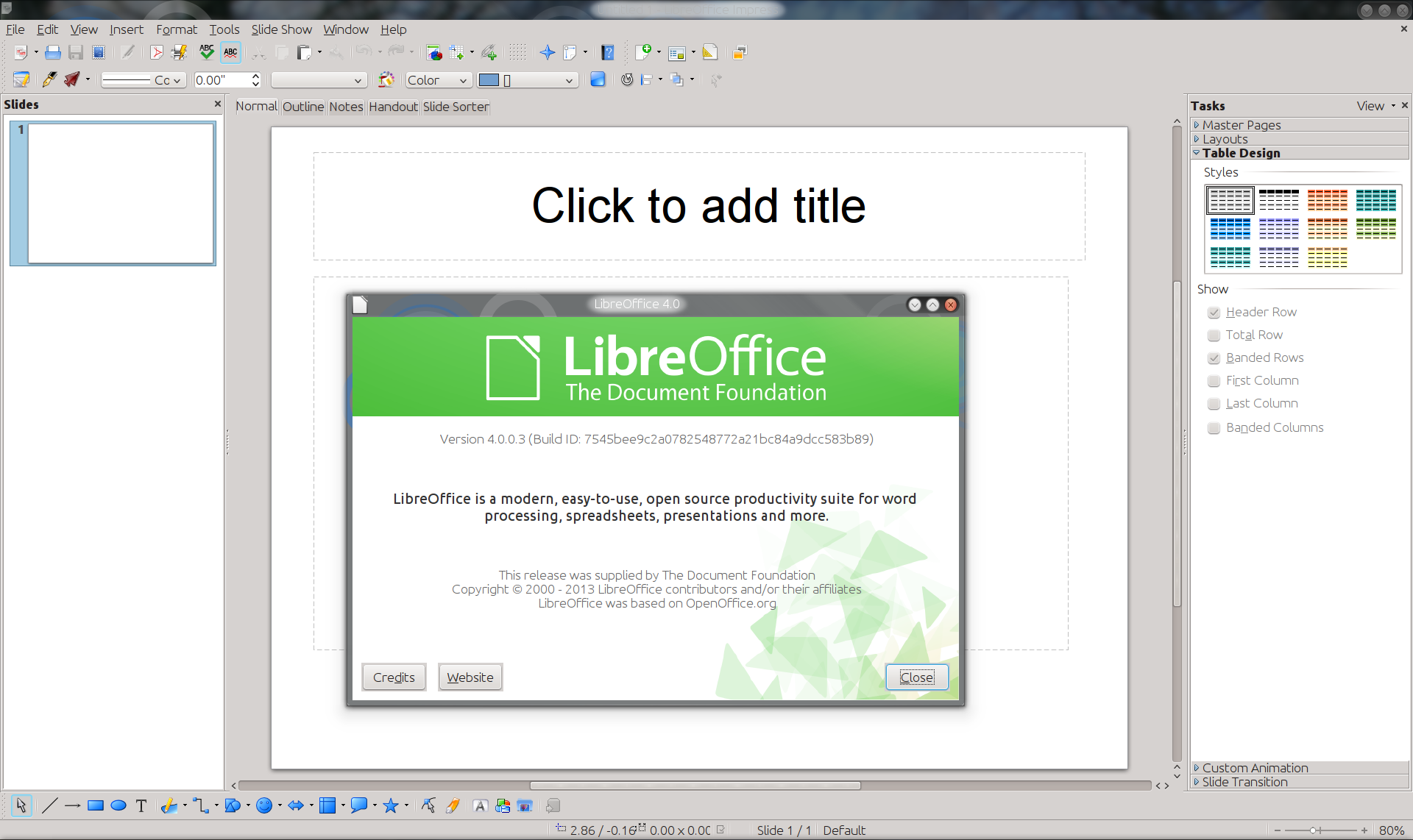The width and height of the screenshot is (1413, 840).
Task: Click the Website button in dialog
Action: tap(470, 677)
